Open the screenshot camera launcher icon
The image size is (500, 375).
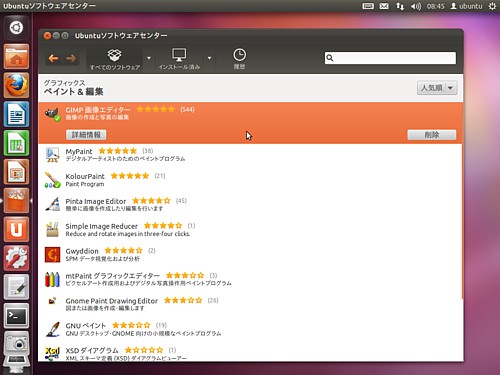coord(16,344)
